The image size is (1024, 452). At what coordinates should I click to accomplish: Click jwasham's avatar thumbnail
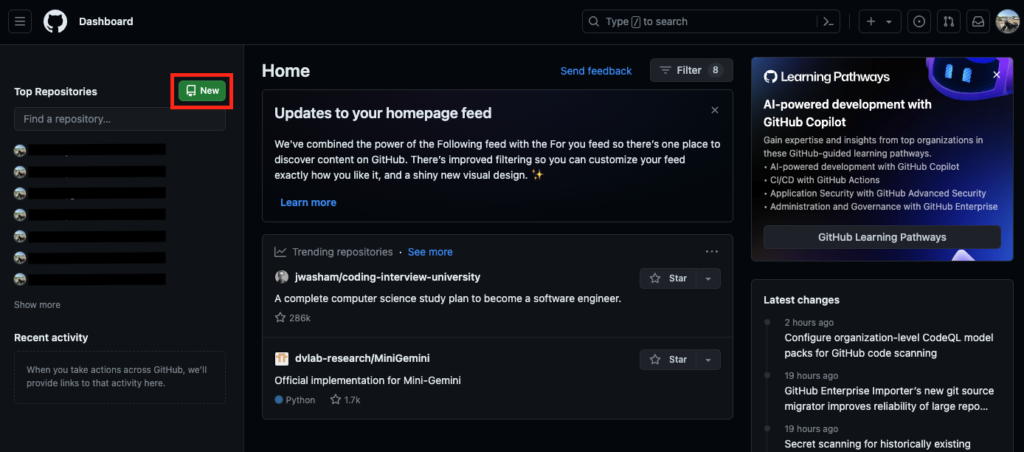(x=281, y=277)
